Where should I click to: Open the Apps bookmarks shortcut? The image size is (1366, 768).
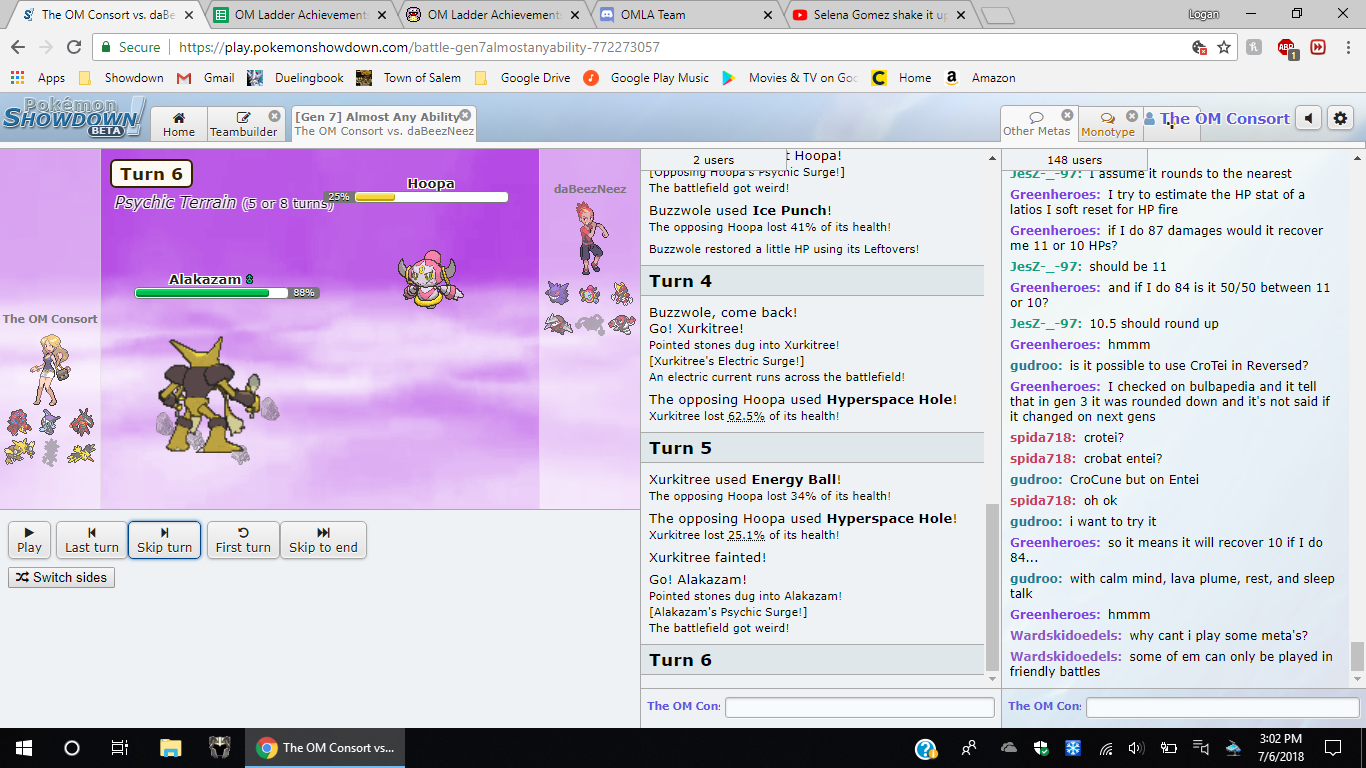pos(38,78)
